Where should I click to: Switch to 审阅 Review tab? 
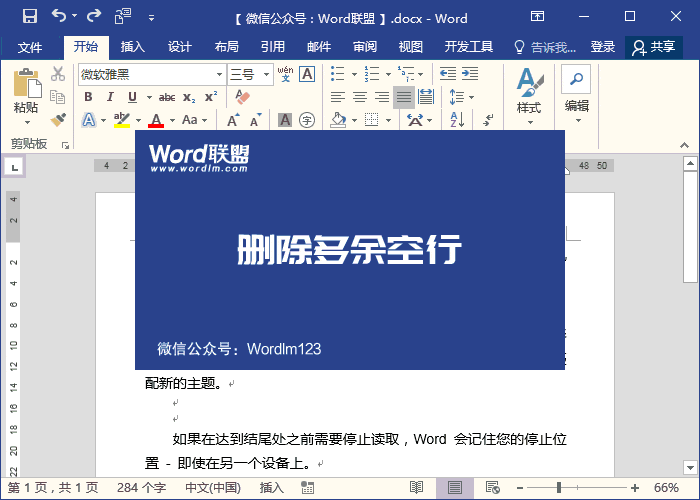[x=365, y=47]
